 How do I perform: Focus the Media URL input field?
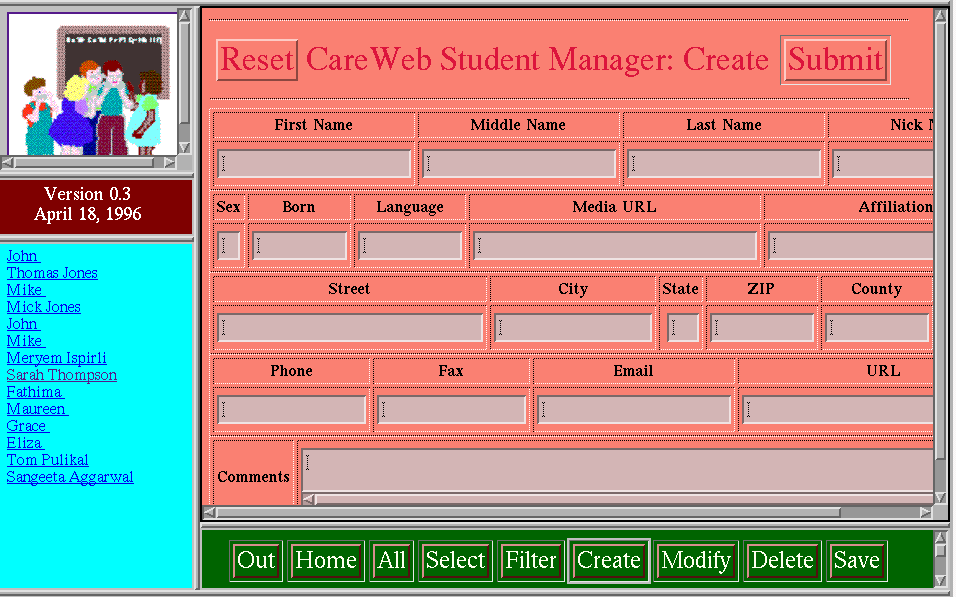pyautogui.click(x=615, y=246)
